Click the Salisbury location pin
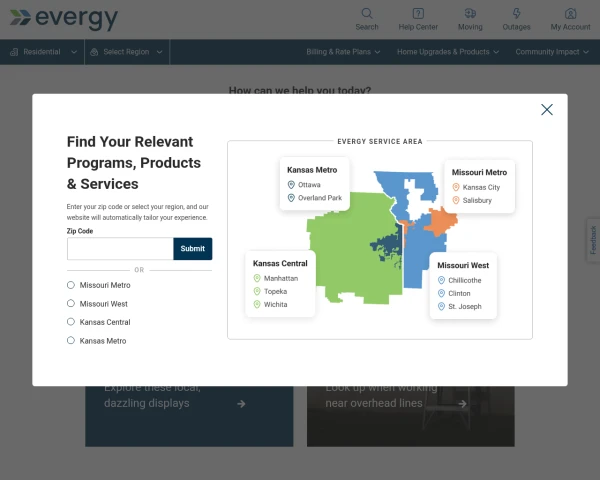This screenshot has width=600, height=480. point(456,200)
